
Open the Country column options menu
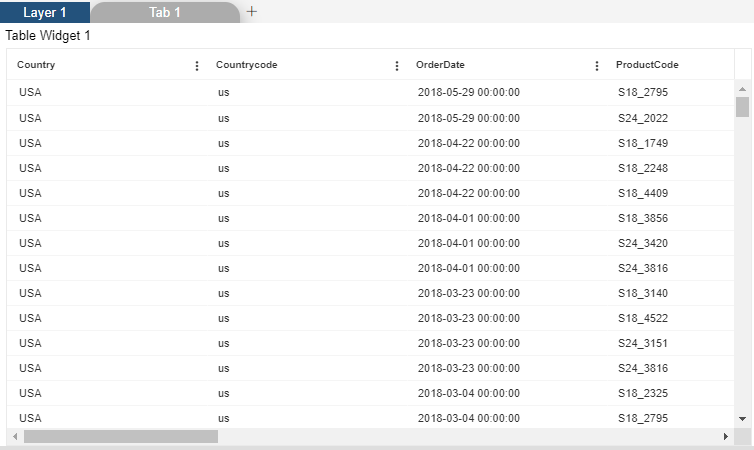197,66
